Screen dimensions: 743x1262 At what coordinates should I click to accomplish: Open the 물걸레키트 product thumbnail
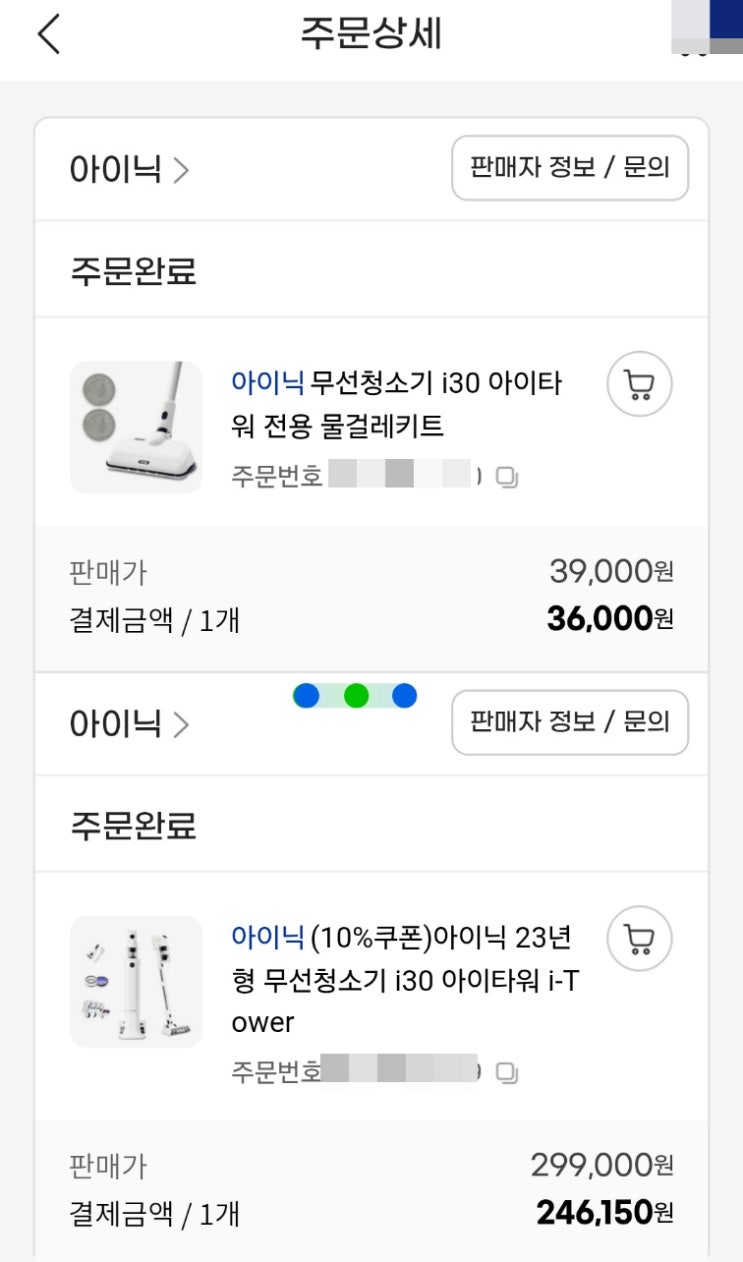136,427
